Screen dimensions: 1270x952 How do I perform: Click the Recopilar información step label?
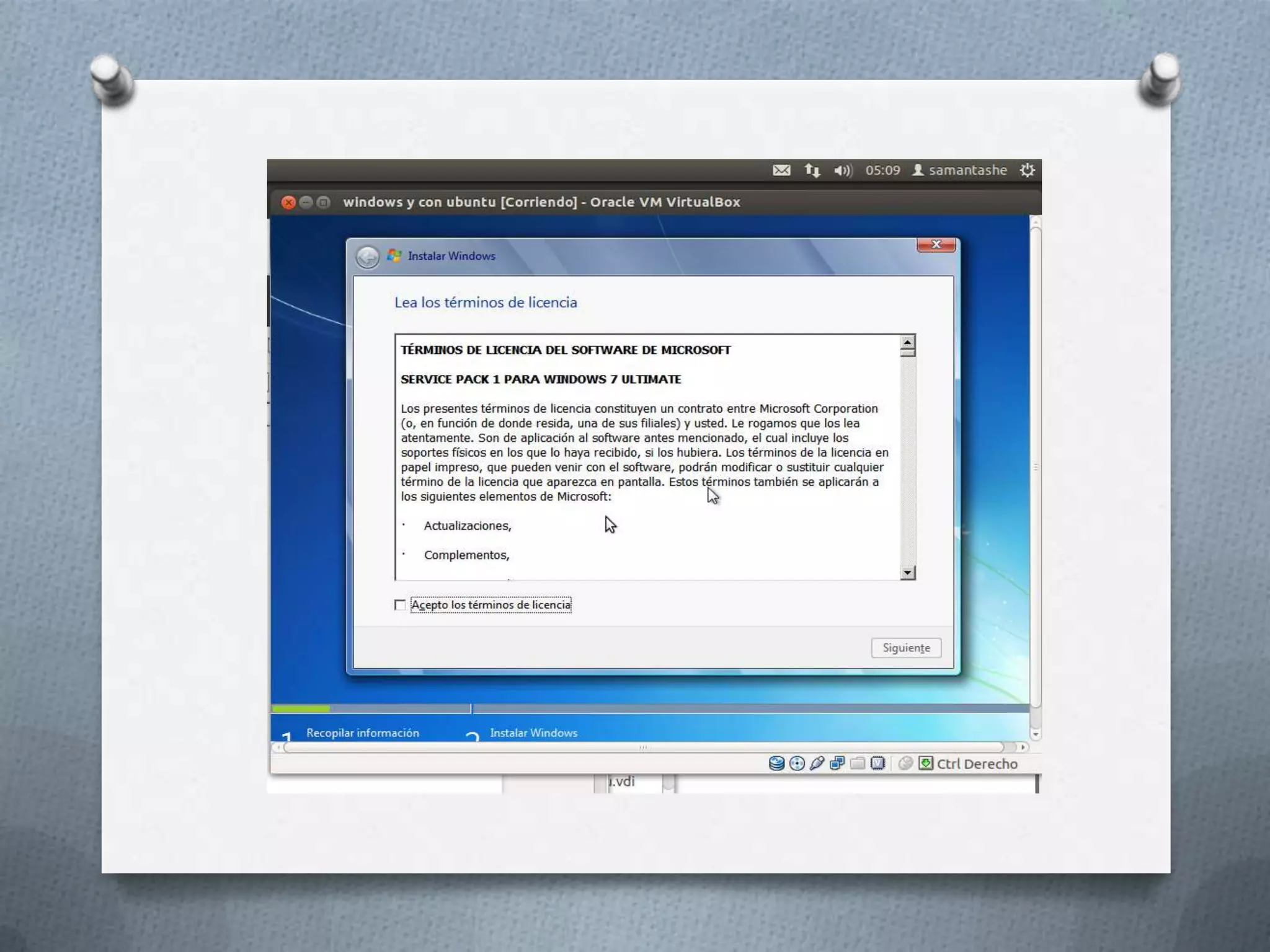click(x=363, y=733)
